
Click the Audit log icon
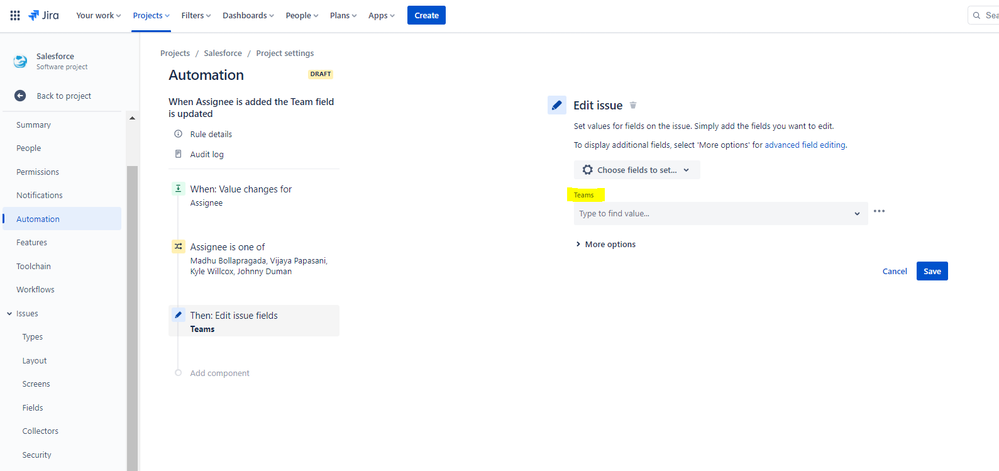pos(178,154)
